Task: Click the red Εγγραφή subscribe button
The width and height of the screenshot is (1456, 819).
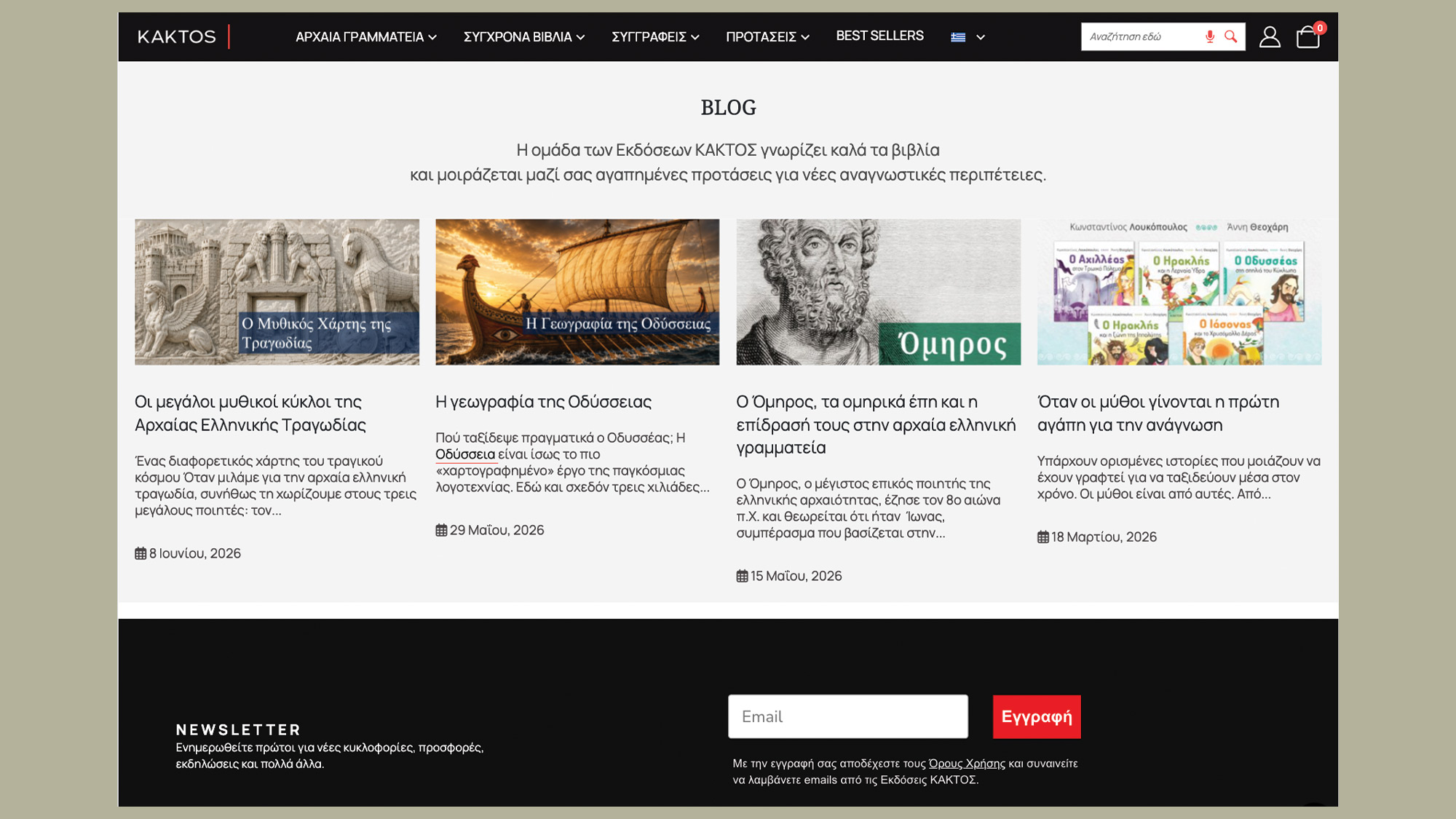Action: [x=1037, y=716]
